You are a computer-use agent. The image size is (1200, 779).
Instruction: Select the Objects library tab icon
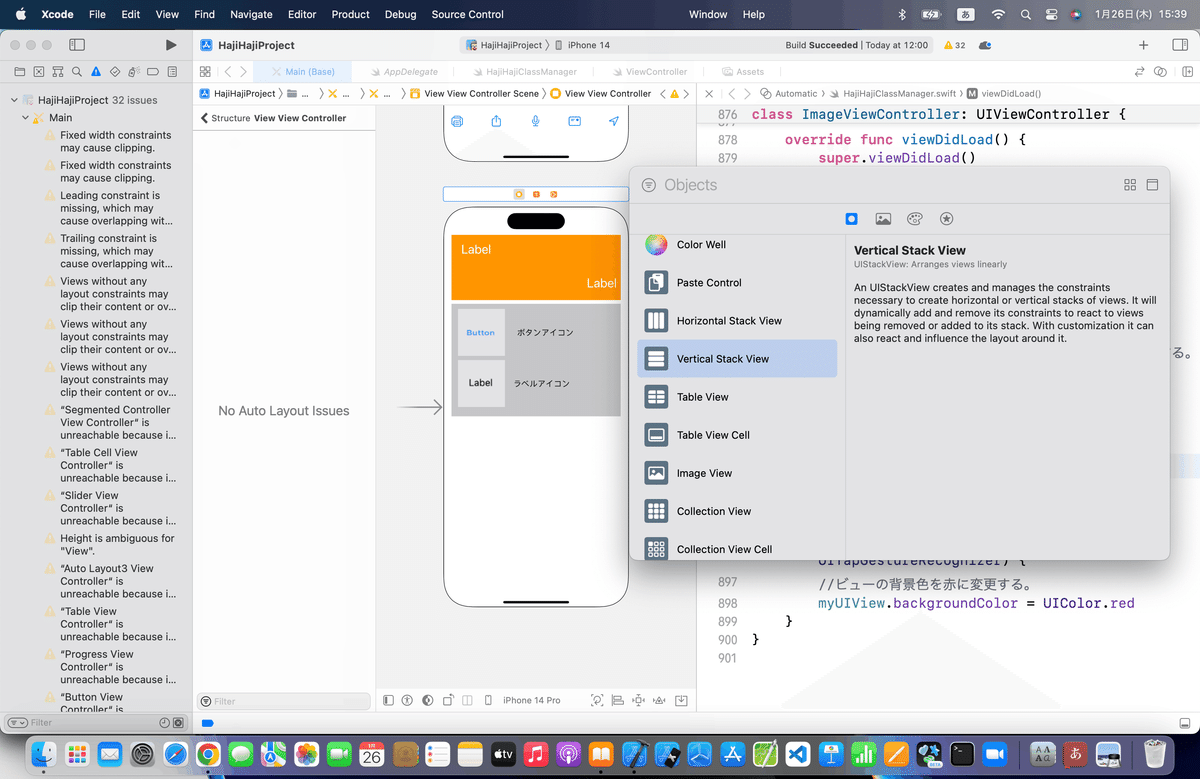click(851, 219)
